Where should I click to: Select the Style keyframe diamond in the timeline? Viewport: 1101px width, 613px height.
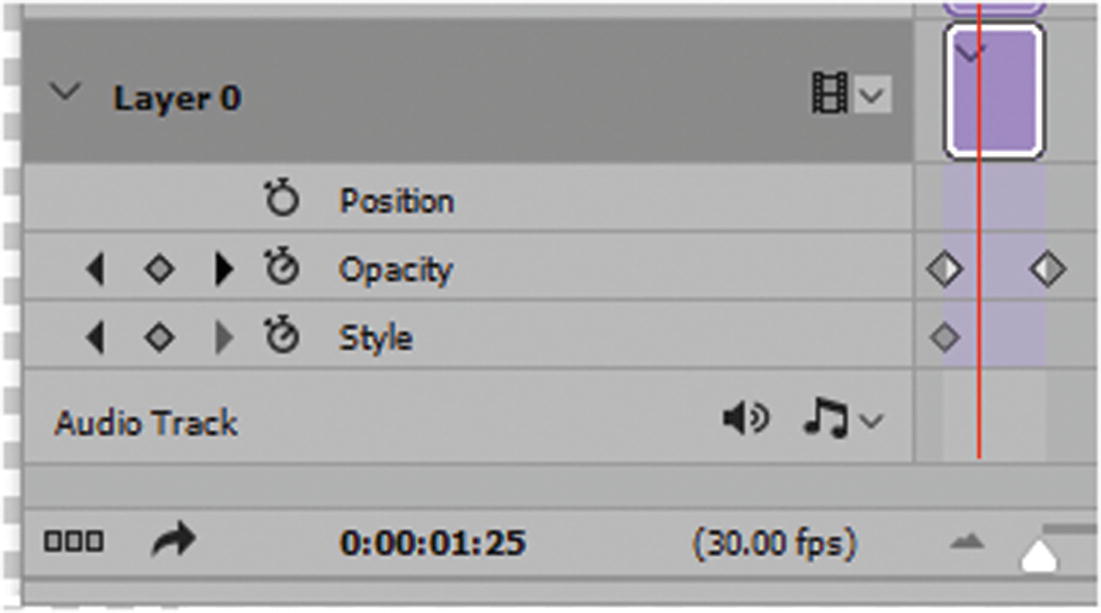(x=944, y=338)
